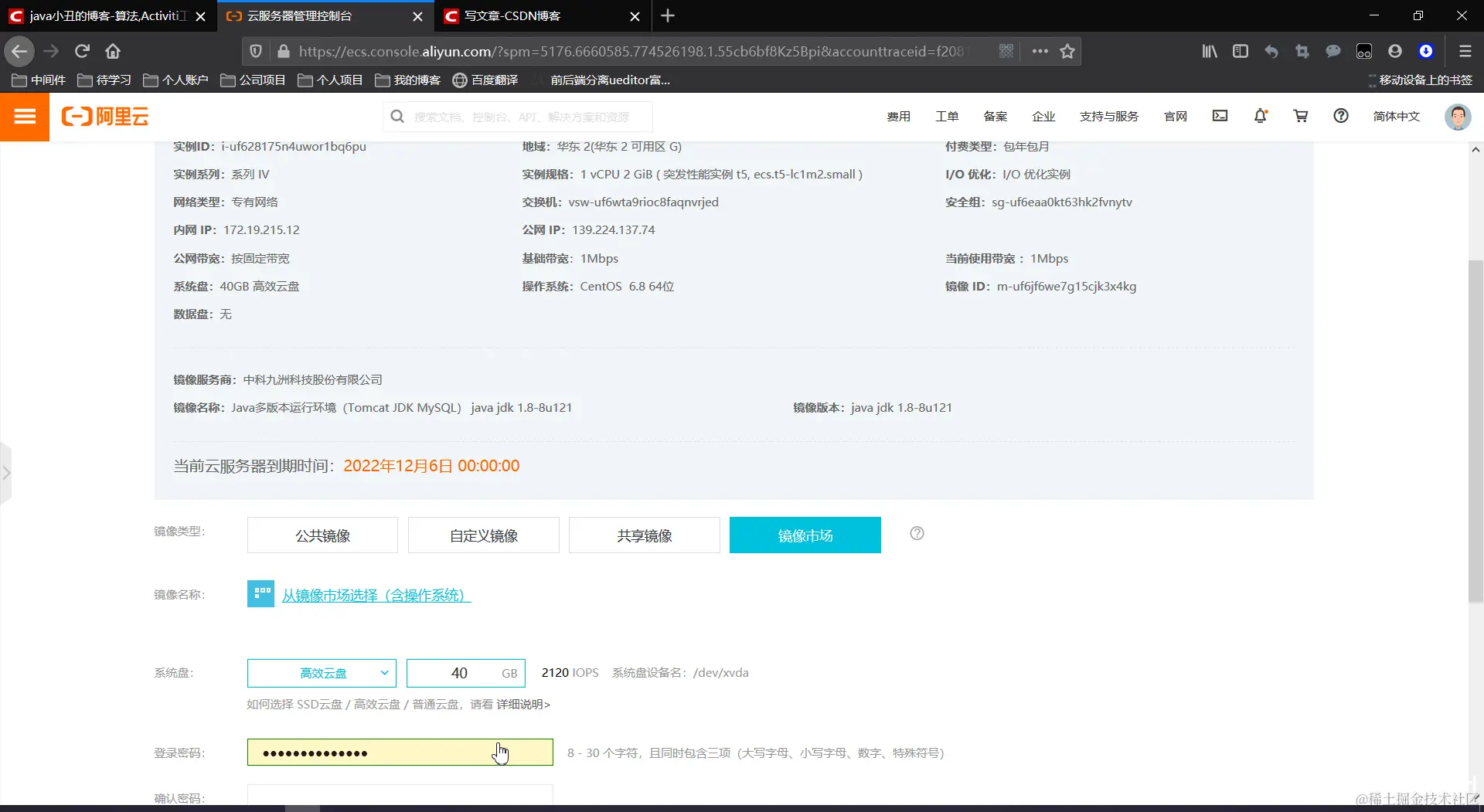Open the 高效云盘 system disk dropdown
The width and height of the screenshot is (1484, 812).
[322, 673]
